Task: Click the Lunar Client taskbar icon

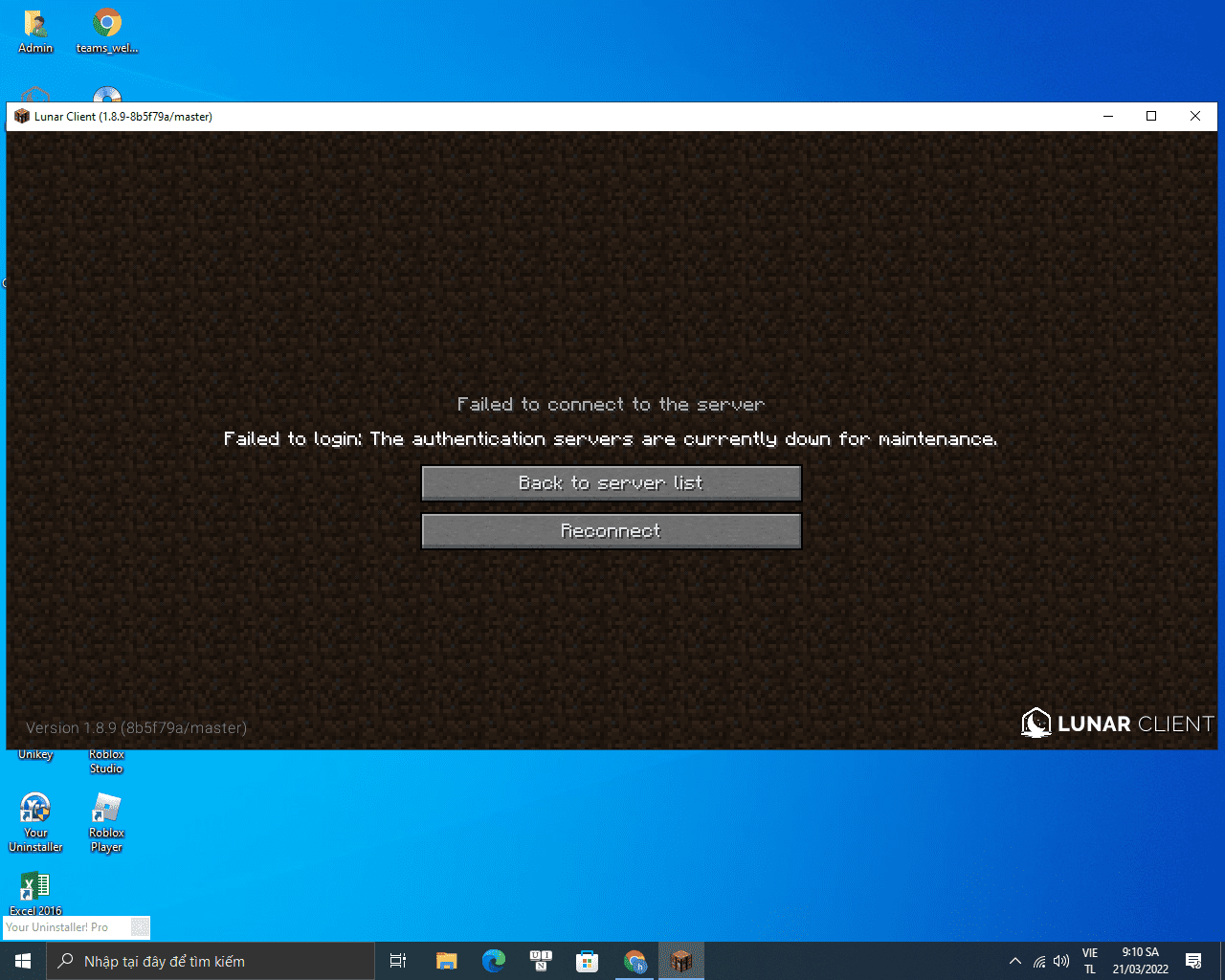Action: (x=681, y=961)
